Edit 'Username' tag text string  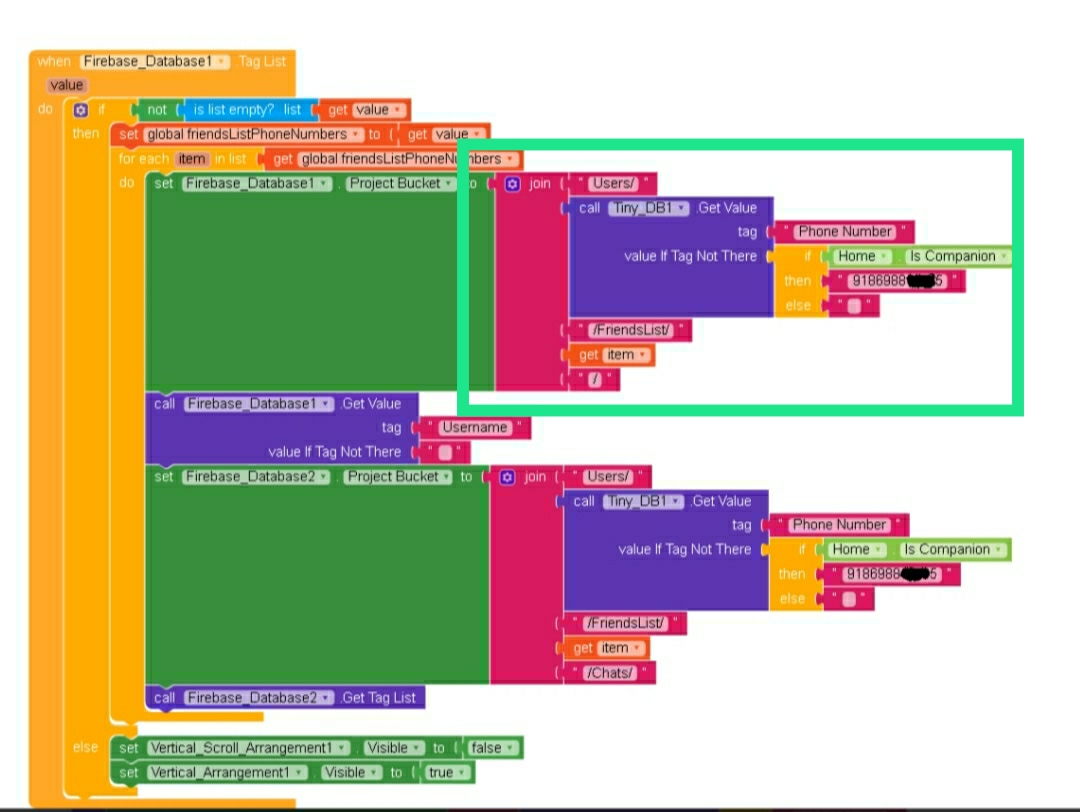pyautogui.click(x=474, y=428)
